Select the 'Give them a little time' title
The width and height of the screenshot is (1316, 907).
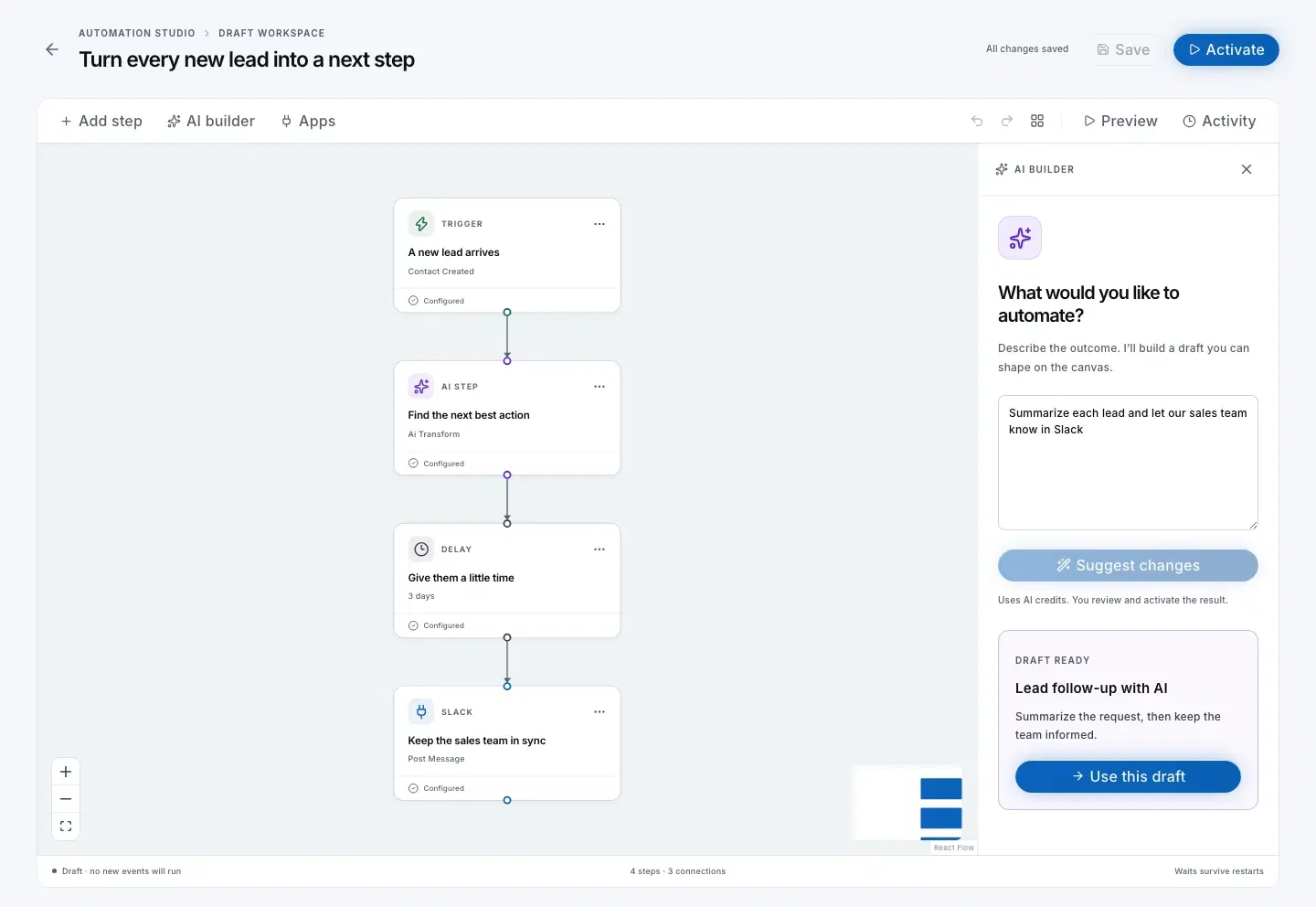(x=462, y=578)
